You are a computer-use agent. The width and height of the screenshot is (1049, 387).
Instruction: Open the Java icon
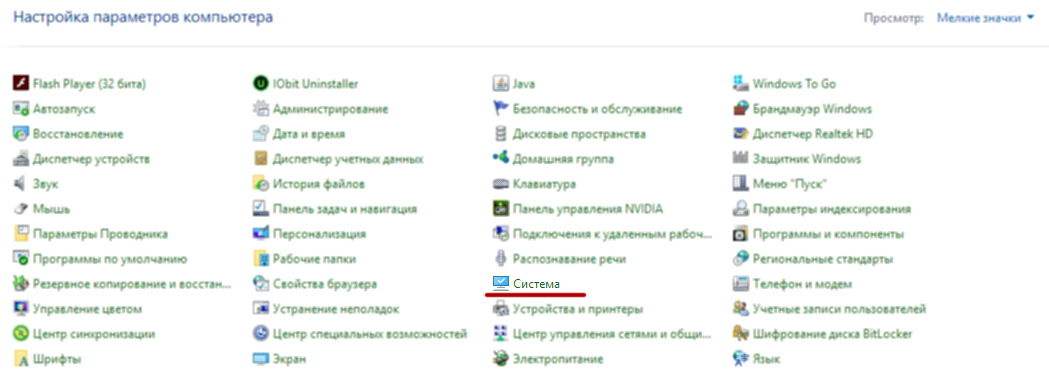coord(500,84)
